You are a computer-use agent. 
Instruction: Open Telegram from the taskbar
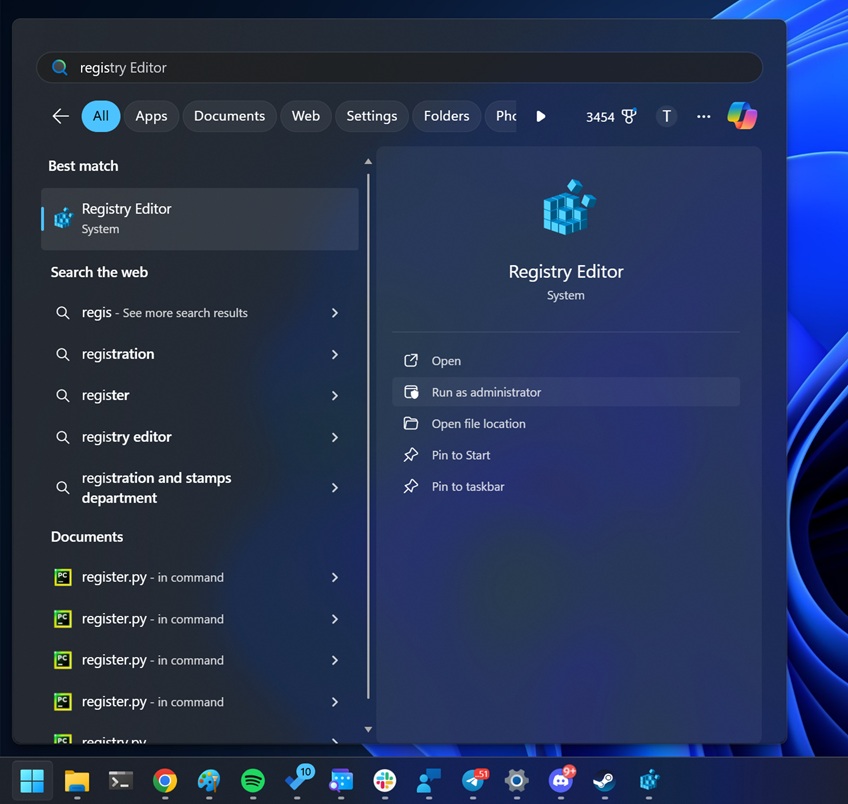tap(473, 781)
